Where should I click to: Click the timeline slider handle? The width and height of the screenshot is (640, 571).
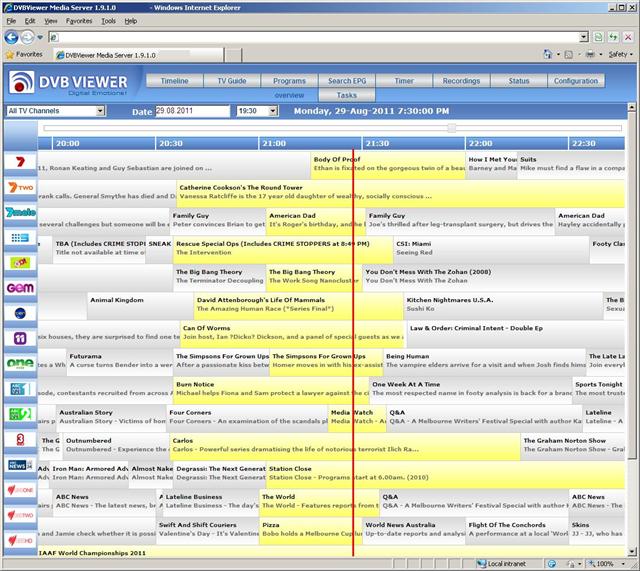[451, 128]
